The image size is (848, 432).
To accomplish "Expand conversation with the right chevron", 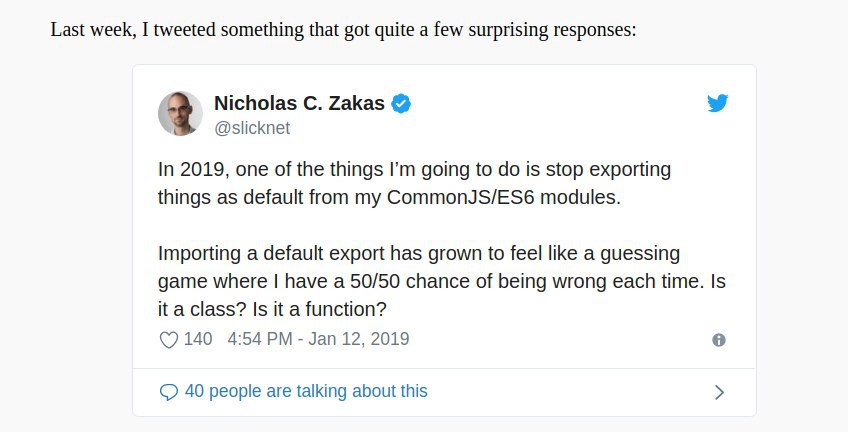I will (718, 392).
